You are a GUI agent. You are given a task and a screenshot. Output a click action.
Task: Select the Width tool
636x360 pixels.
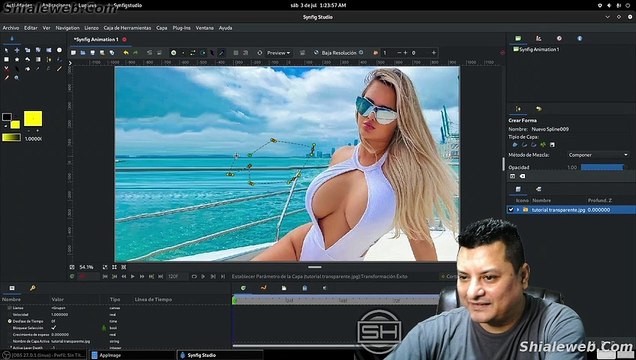17,69
